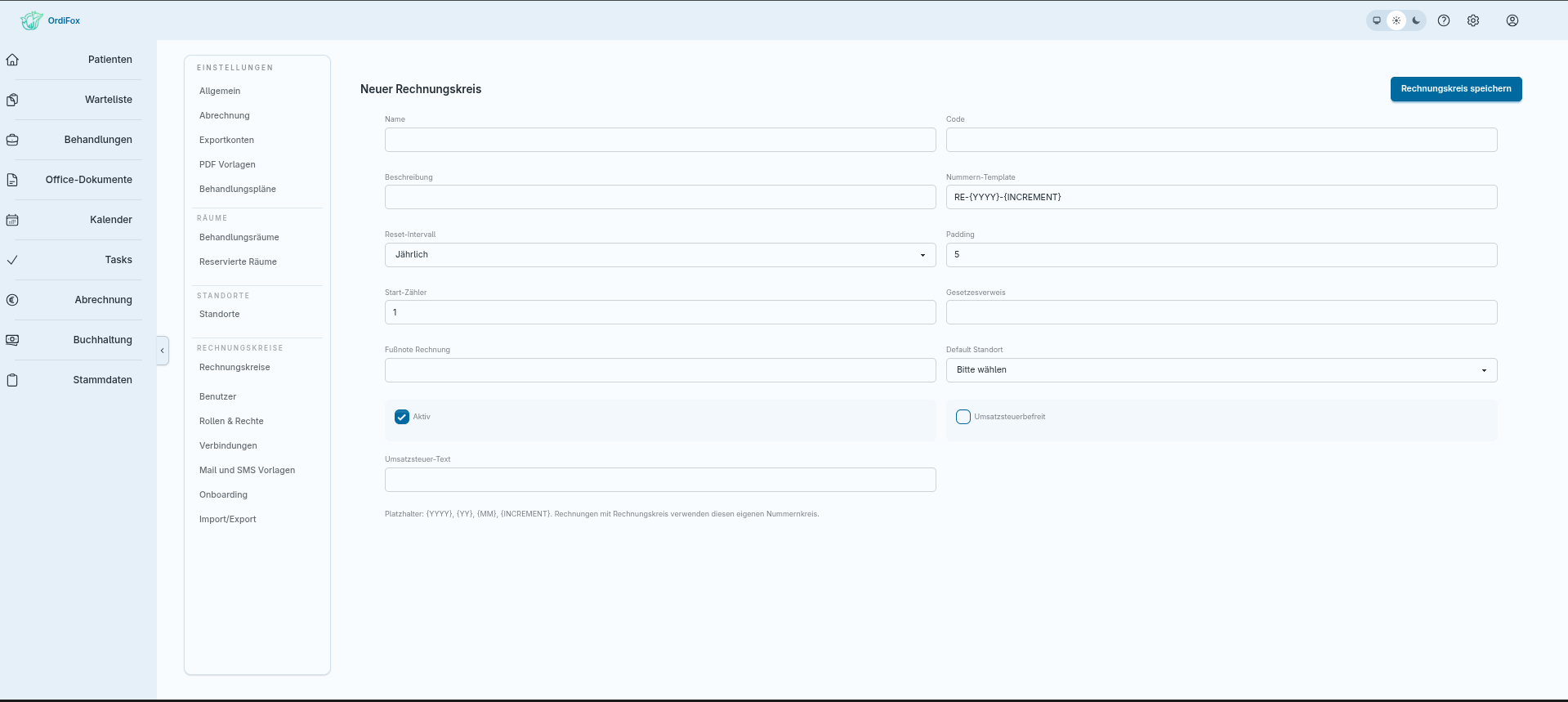
Task: Open Exportkonten in settings menu
Action: click(226, 140)
